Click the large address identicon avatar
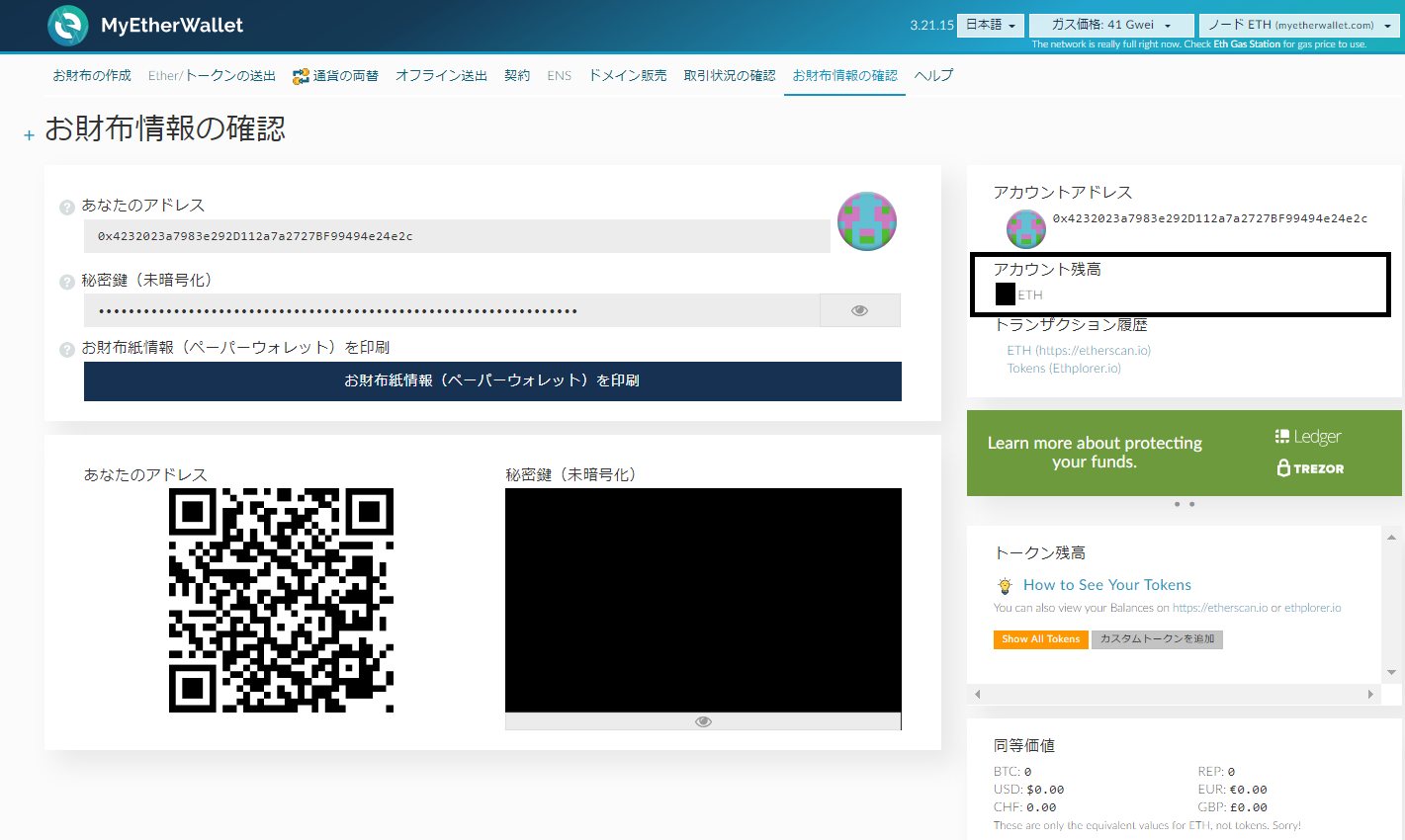The height and width of the screenshot is (840, 1405). click(x=867, y=221)
